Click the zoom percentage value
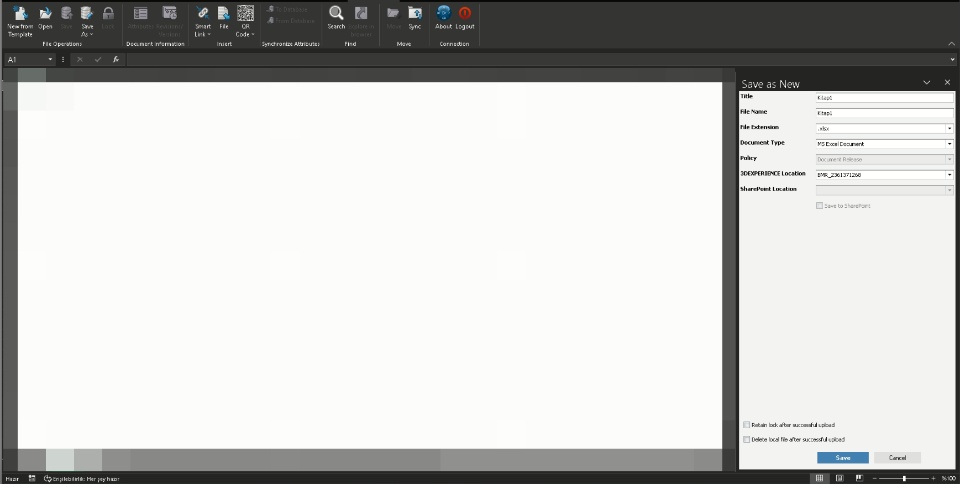The height and width of the screenshot is (484, 960). click(948, 478)
